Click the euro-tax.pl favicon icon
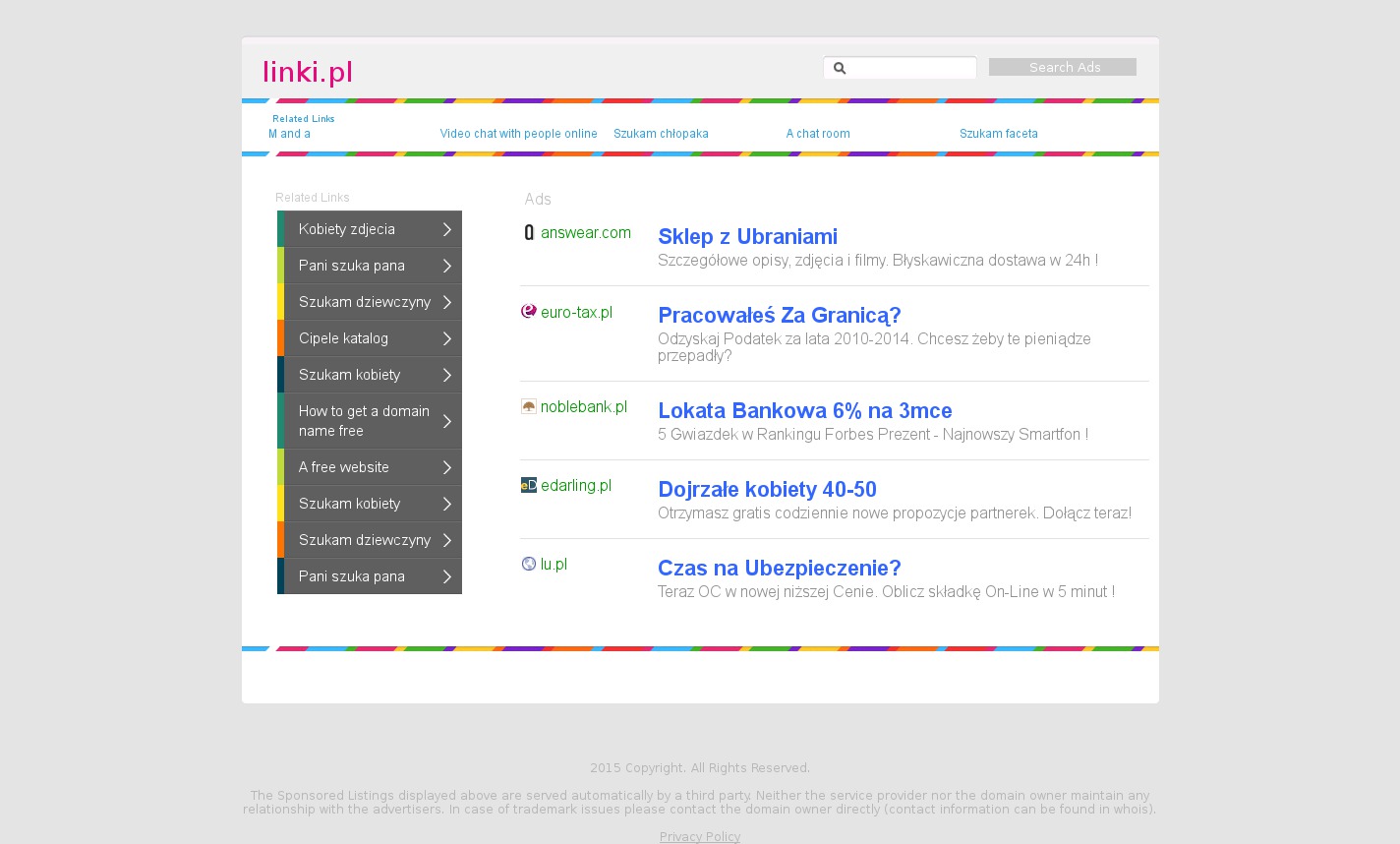 (529, 312)
